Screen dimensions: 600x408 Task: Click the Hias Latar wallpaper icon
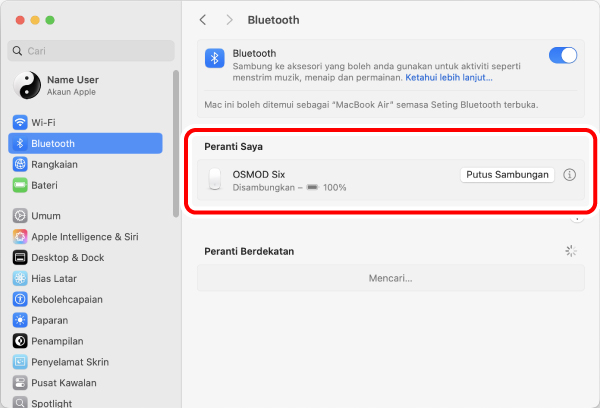coord(20,278)
